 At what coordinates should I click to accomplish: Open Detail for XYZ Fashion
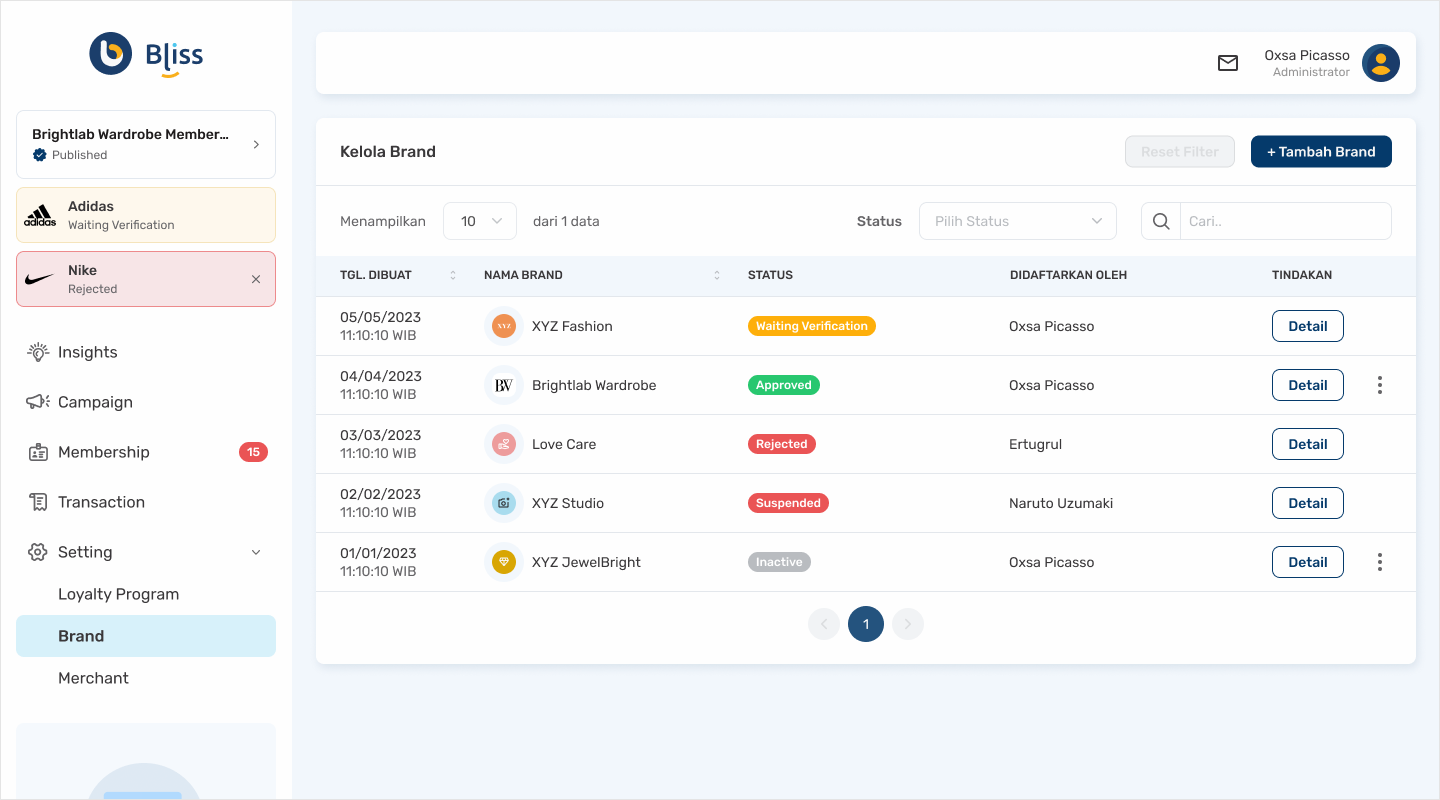point(1308,326)
